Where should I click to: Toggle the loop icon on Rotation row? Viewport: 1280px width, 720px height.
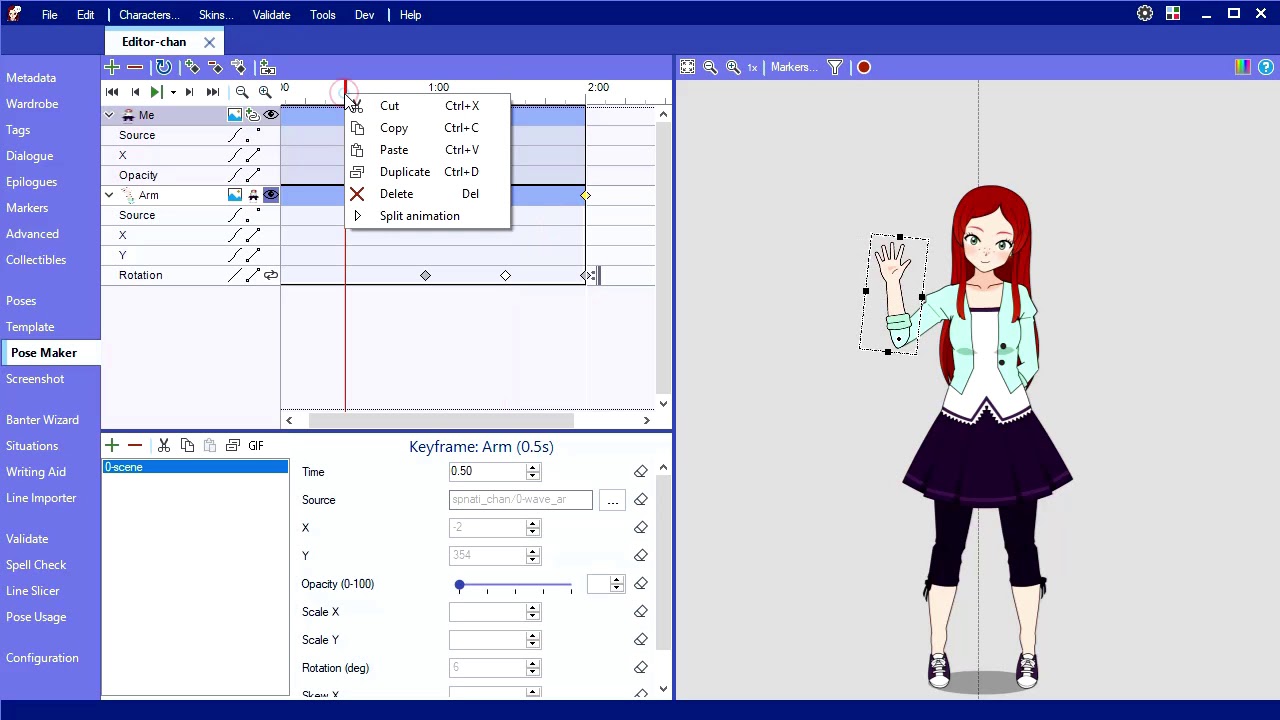(271, 275)
